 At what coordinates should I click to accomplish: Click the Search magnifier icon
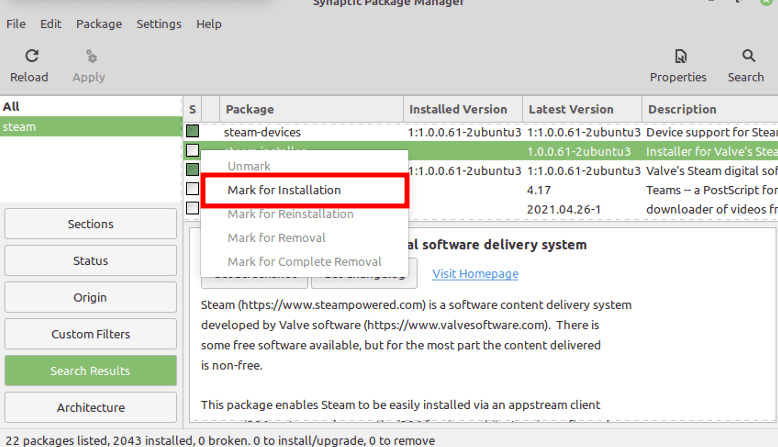pos(748,56)
